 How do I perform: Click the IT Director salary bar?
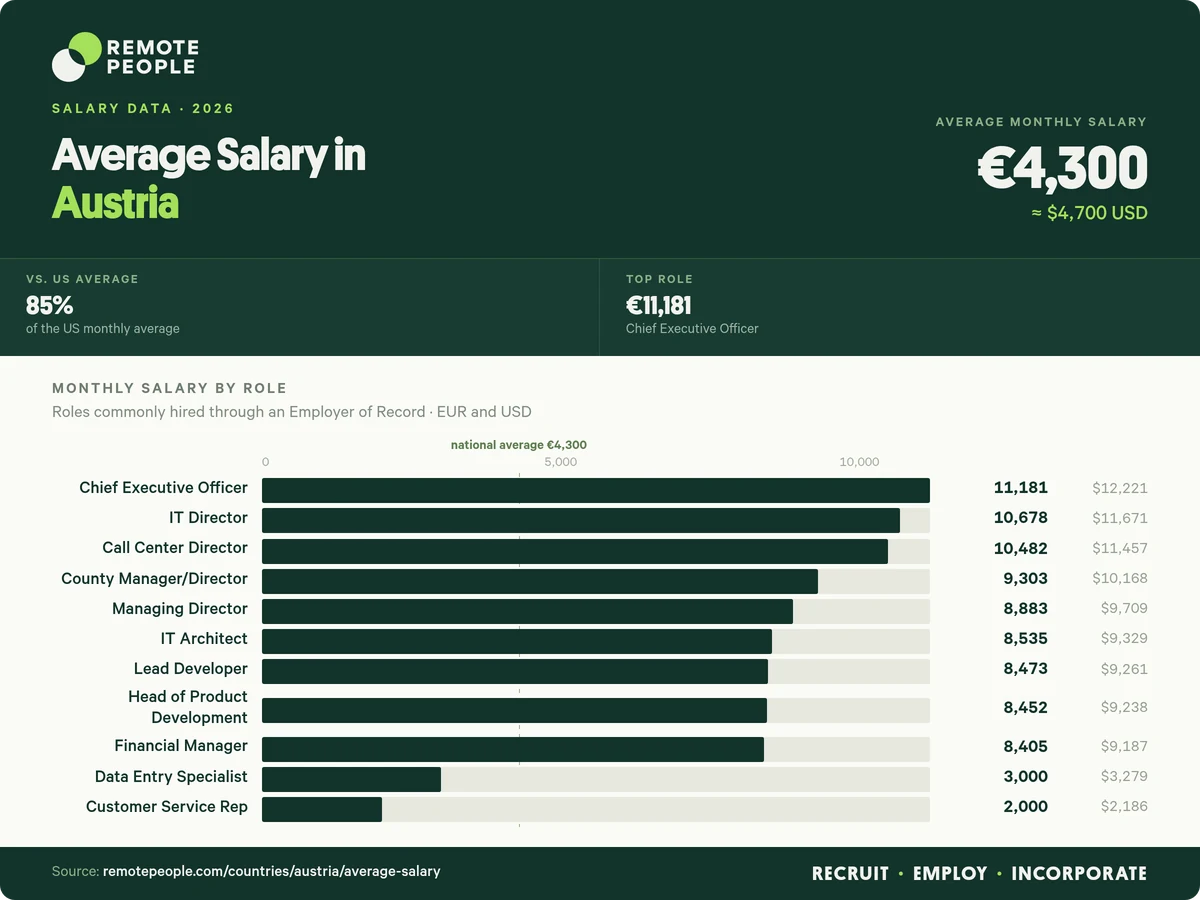tap(581, 520)
